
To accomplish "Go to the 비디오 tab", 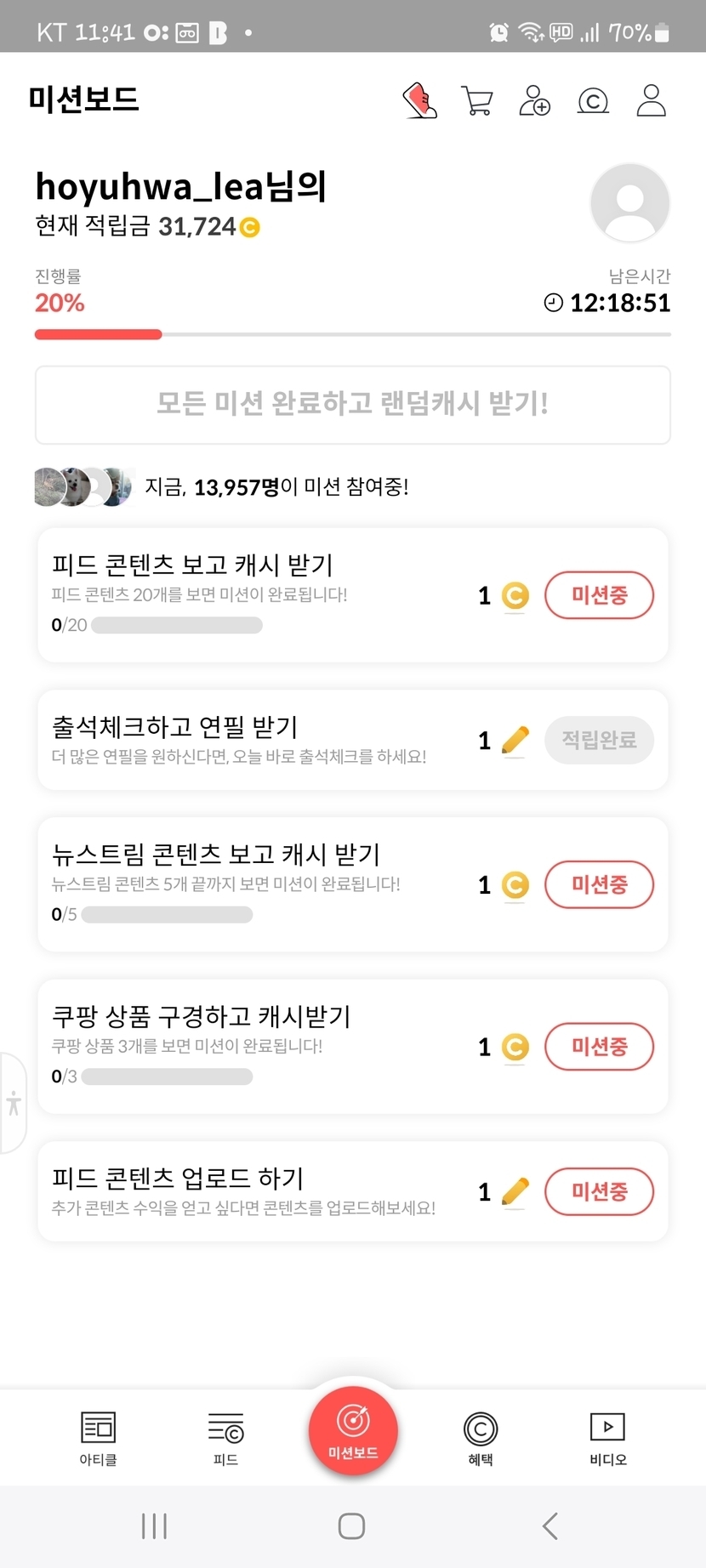I will point(607,1438).
